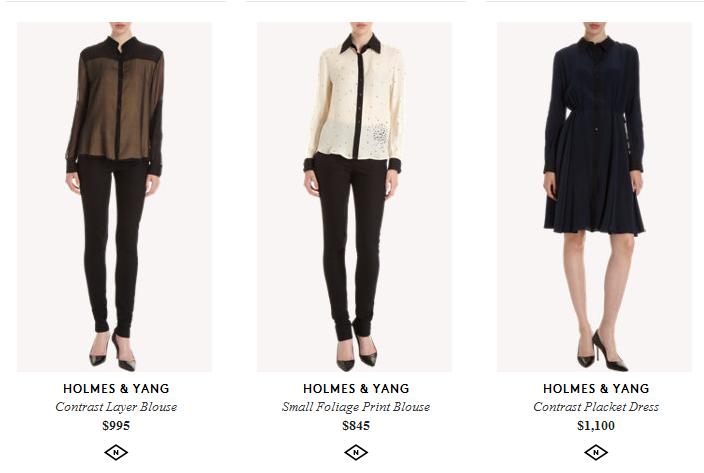Click the black pants on the foliage blouse model

point(352,242)
